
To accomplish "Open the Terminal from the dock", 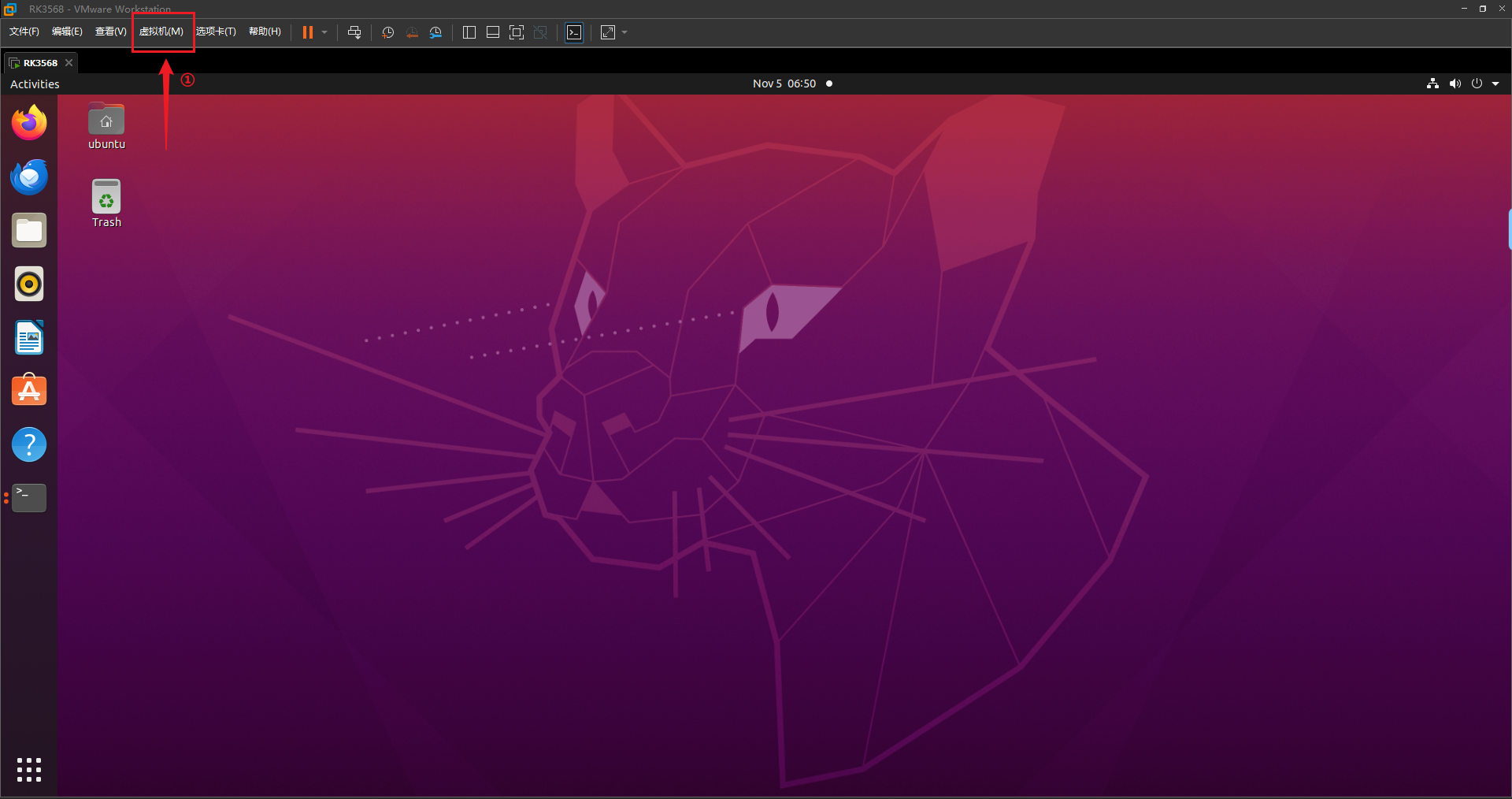I will coord(29,498).
